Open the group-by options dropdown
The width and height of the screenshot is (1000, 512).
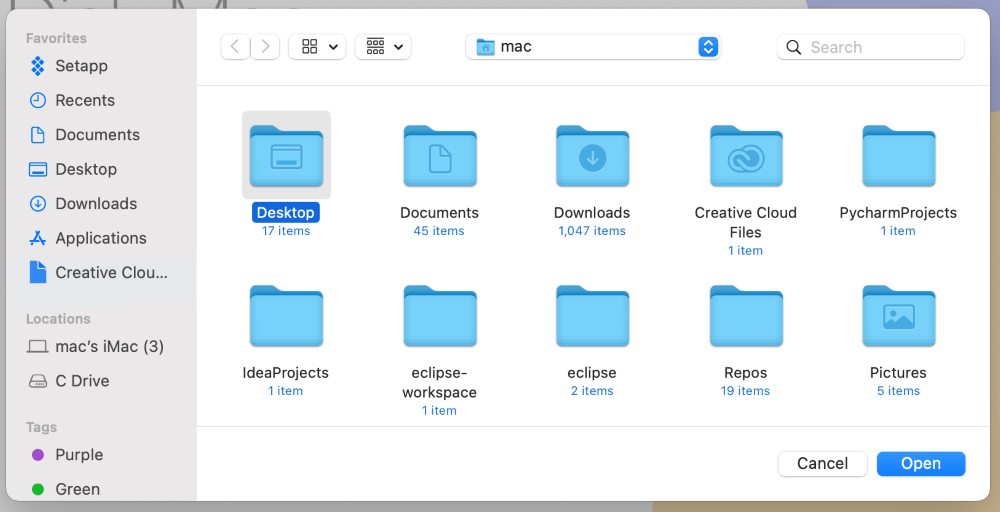click(x=383, y=47)
